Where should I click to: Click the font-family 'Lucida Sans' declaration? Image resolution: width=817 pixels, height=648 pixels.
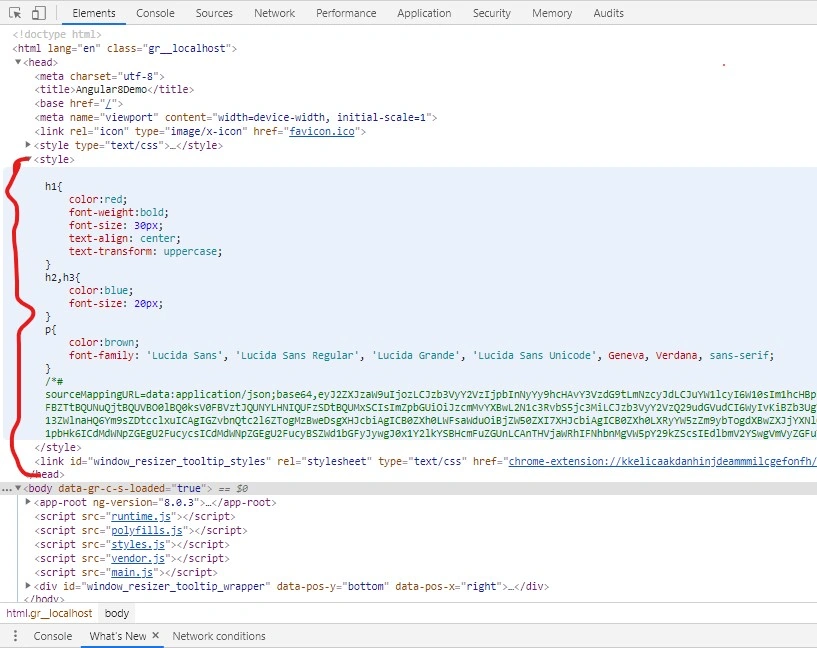tap(422, 355)
